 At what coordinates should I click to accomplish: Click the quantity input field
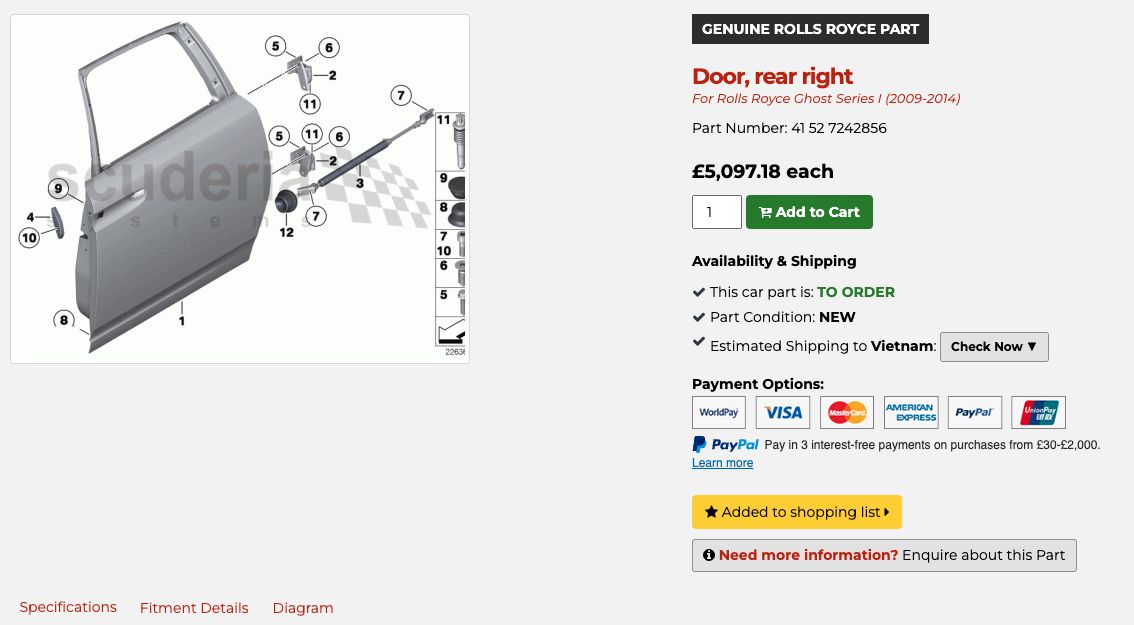point(716,212)
